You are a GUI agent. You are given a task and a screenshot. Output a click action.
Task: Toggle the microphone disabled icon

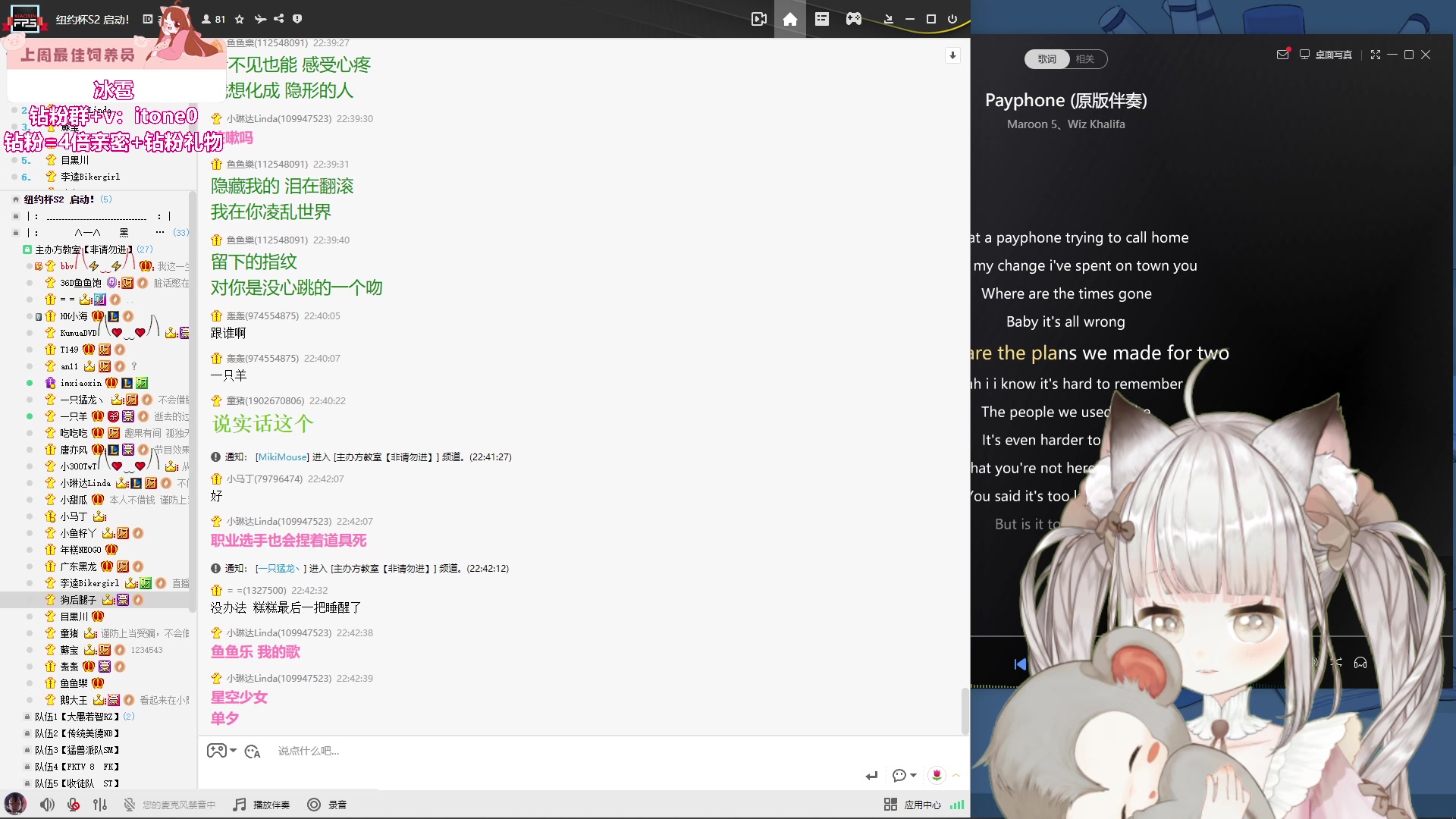point(74,805)
